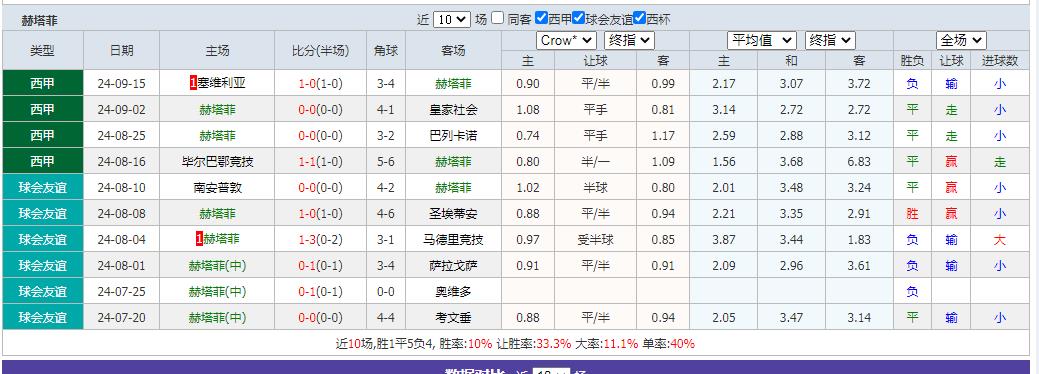
Task: Click the 胜负 column header
Action: pyautogui.click(x=912, y=60)
